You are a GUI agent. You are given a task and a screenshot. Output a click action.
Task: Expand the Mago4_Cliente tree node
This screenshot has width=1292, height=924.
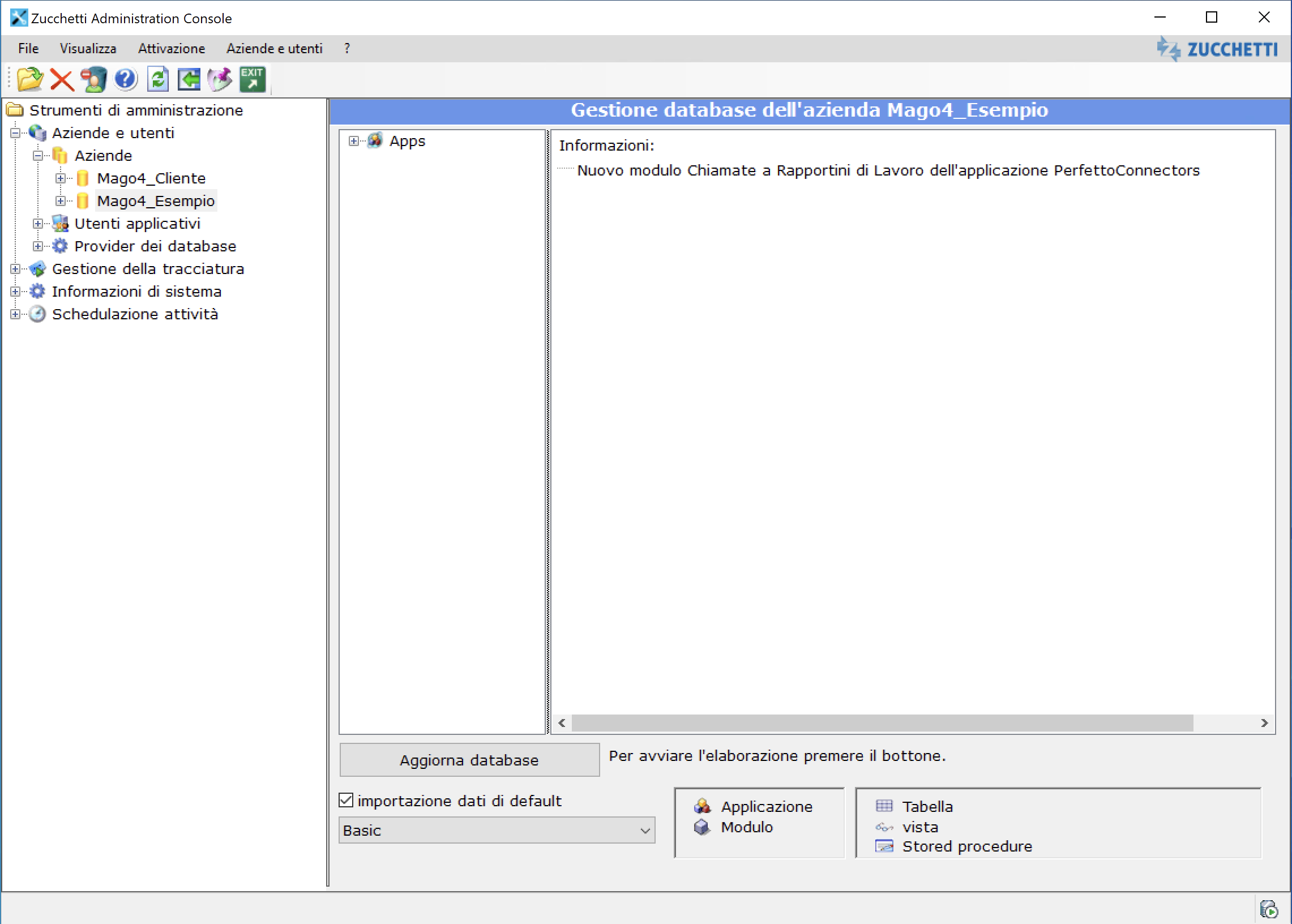pyautogui.click(x=61, y=178)
